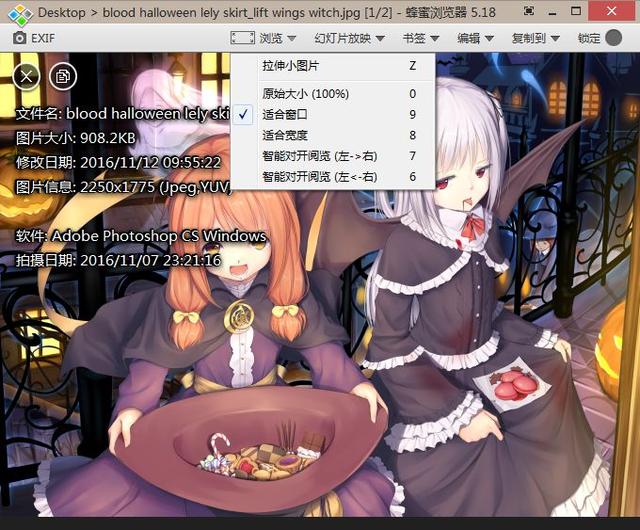640x530 pixels.
Task: Click the fit-to-window rectangle icon beside 浏览
Action: coord(243,38)
